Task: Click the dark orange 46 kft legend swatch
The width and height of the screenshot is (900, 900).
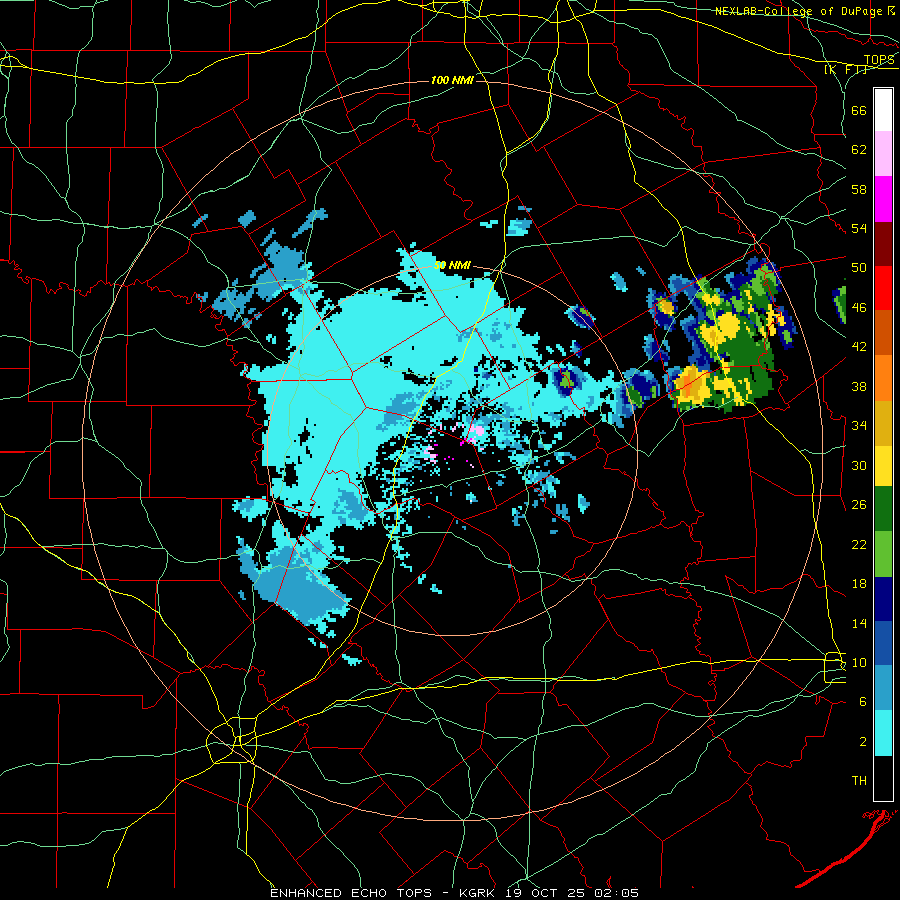Action: [883, 332]
